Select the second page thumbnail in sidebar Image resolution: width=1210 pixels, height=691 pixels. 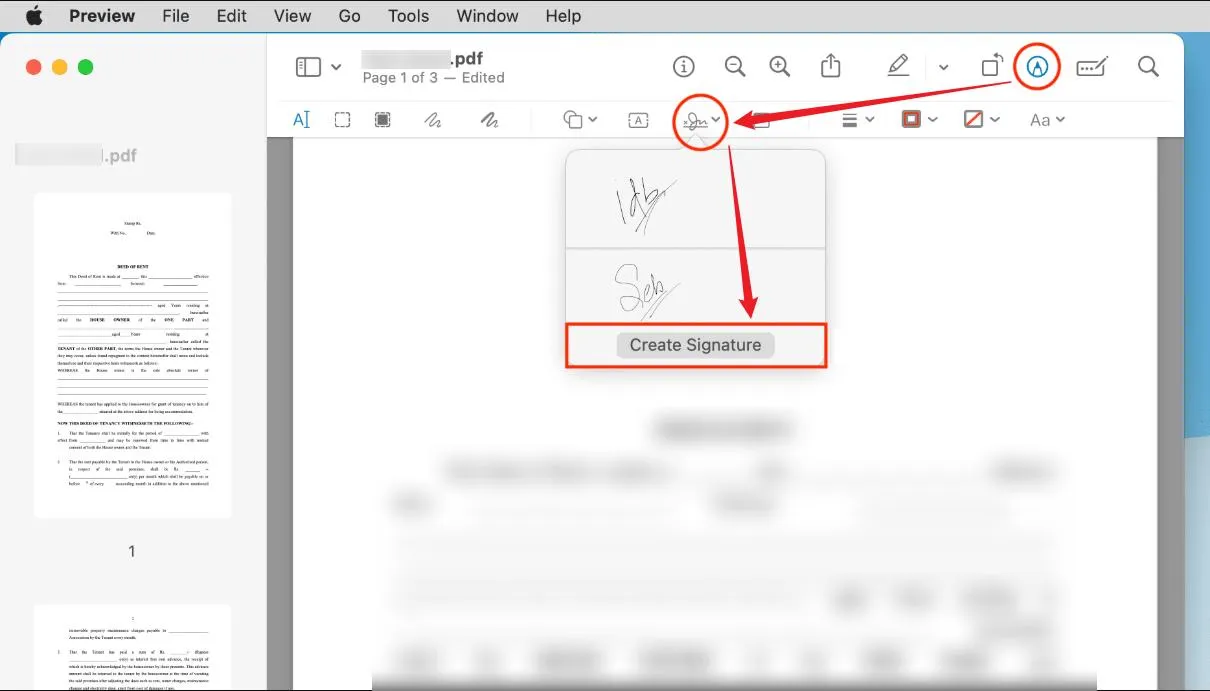click(133, 647)
